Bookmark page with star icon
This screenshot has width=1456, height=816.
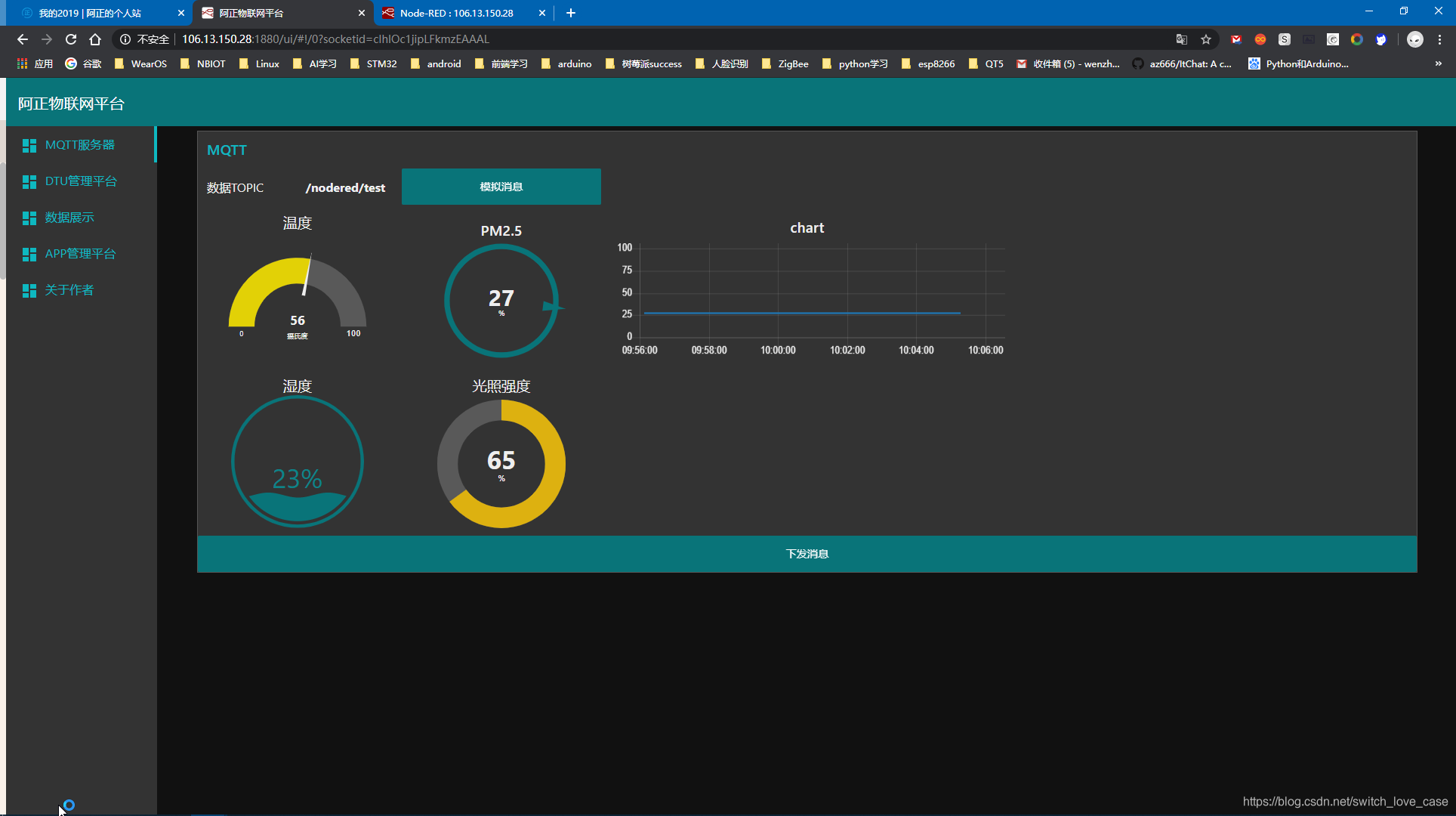[x=1206, y=39]
